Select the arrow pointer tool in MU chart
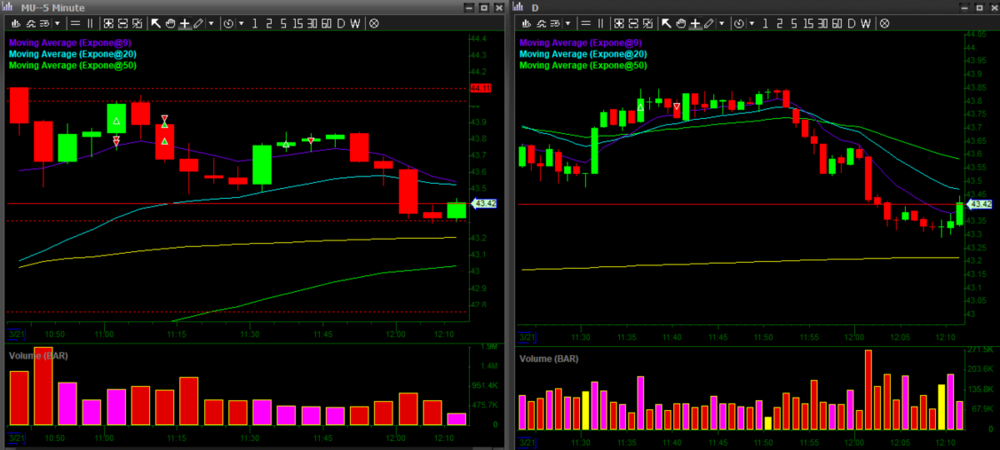This screenshot has width=1000, height=450. coord(156,23)
